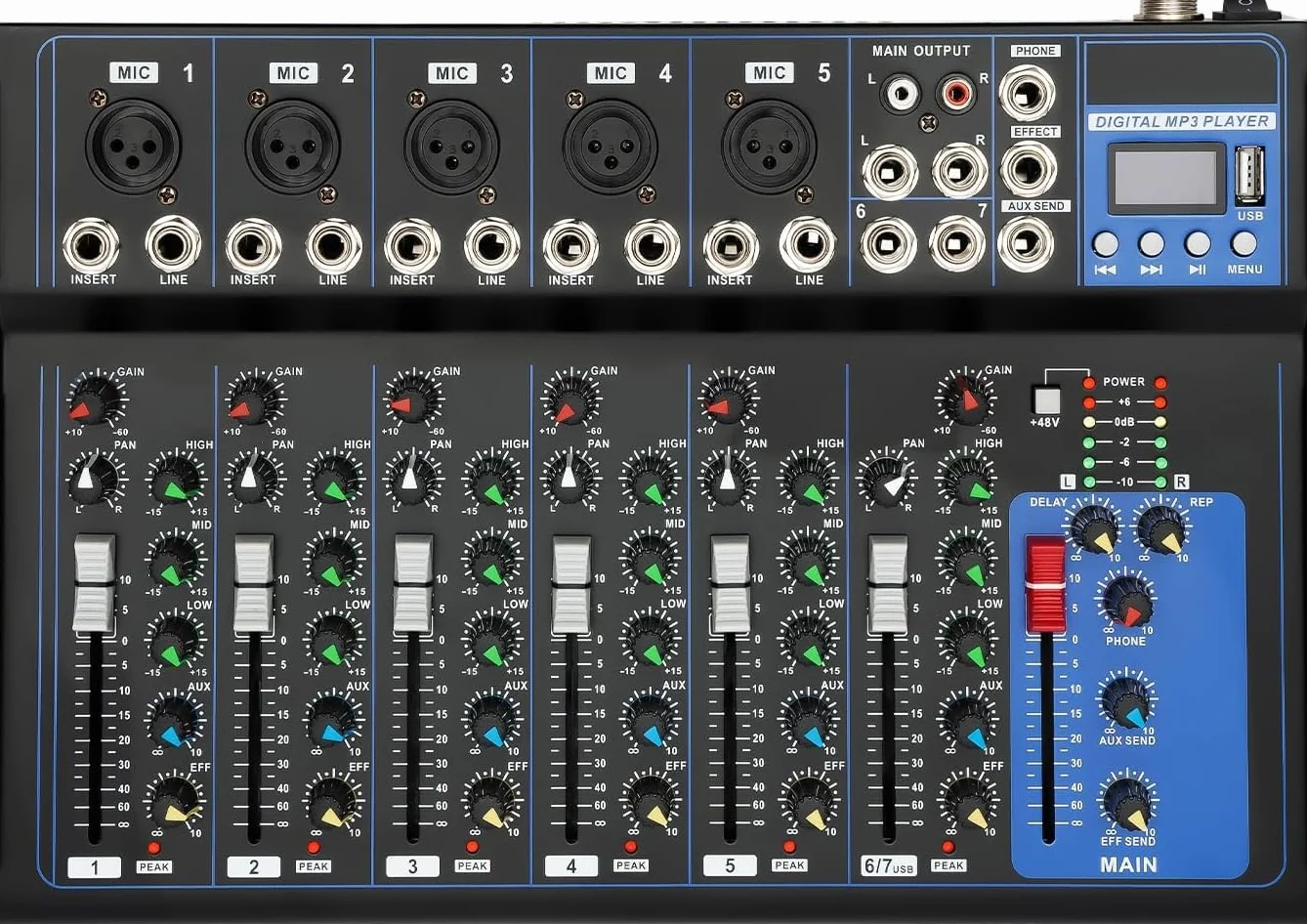Click the USB port on the MP3 player
This screenshot has height=924, width=1307.
(1249, 176)
